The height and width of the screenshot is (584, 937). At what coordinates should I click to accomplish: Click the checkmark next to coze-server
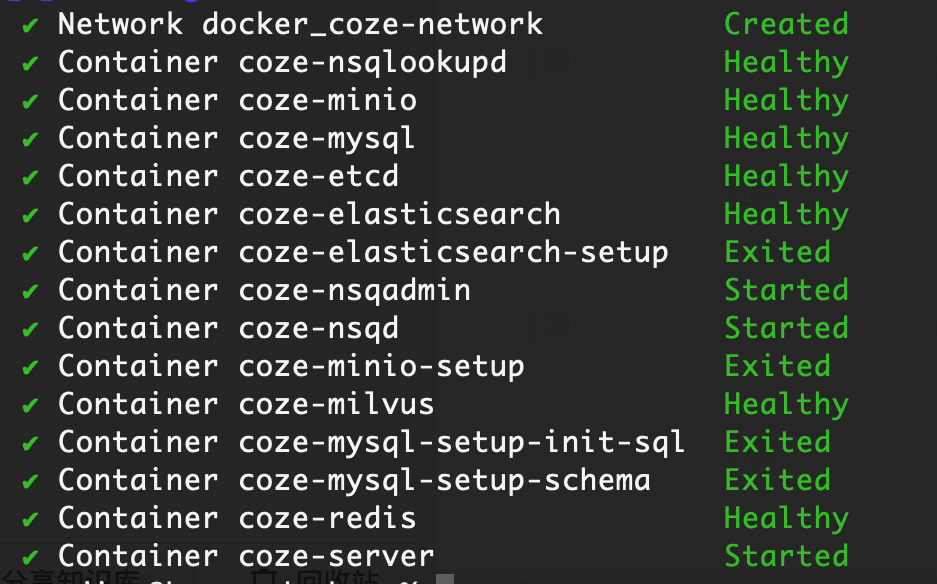pyautogui.click(x=30, y=558)
